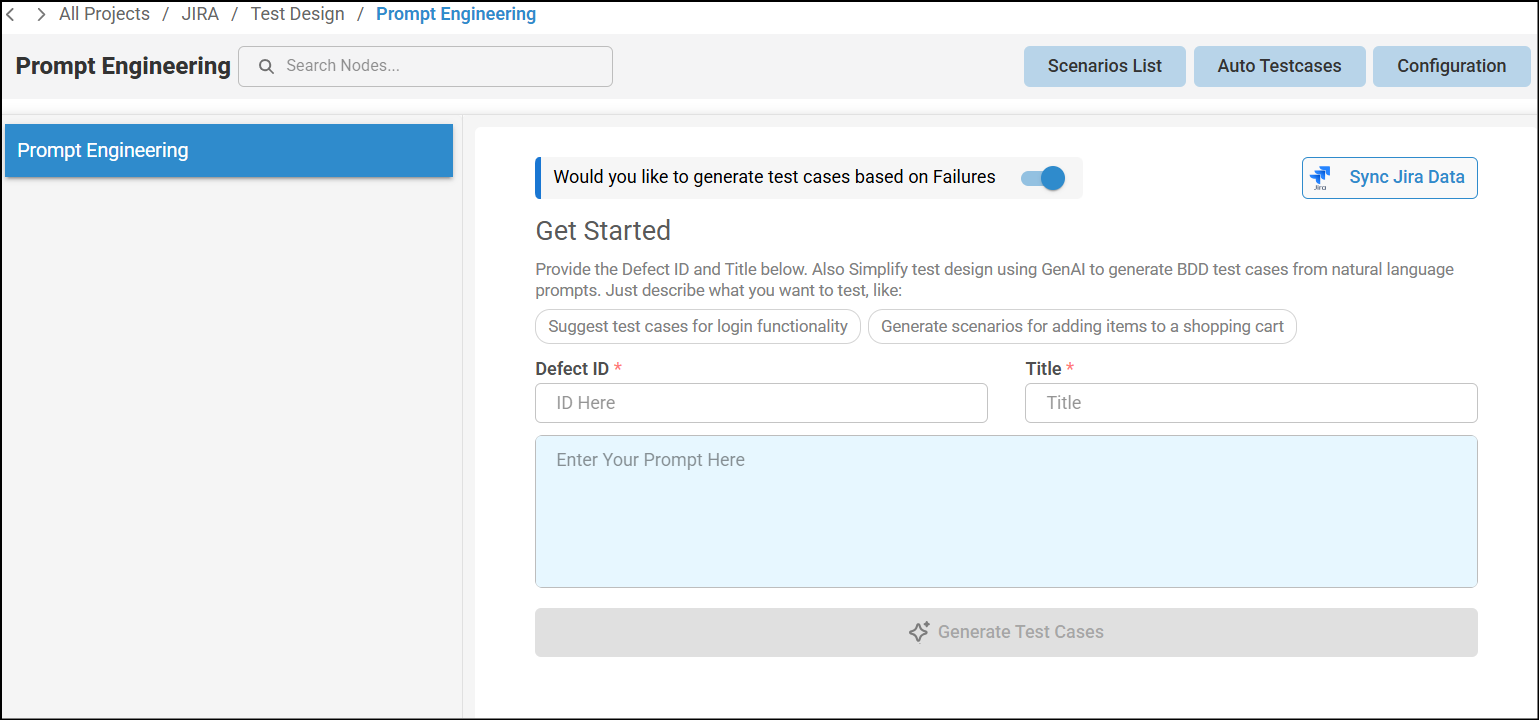Click the sparkle icon on Generate button
This screenshot has width=1539, height=720.
(x=919, y=632)
